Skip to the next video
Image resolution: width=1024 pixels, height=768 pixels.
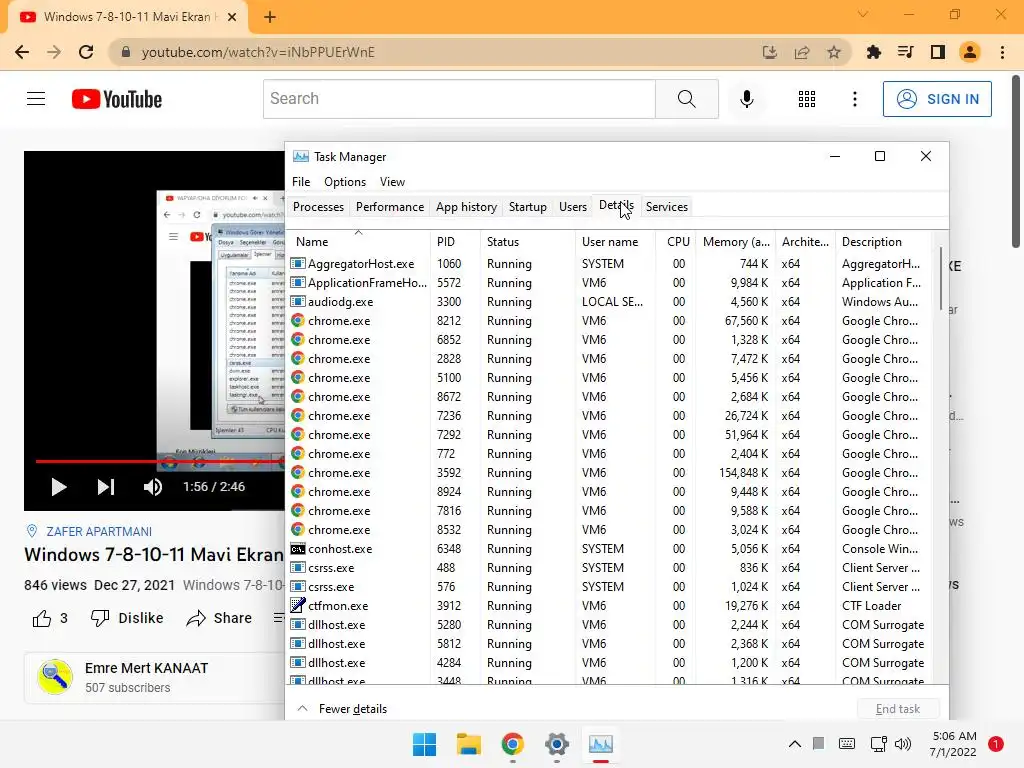tap(106, 487)
